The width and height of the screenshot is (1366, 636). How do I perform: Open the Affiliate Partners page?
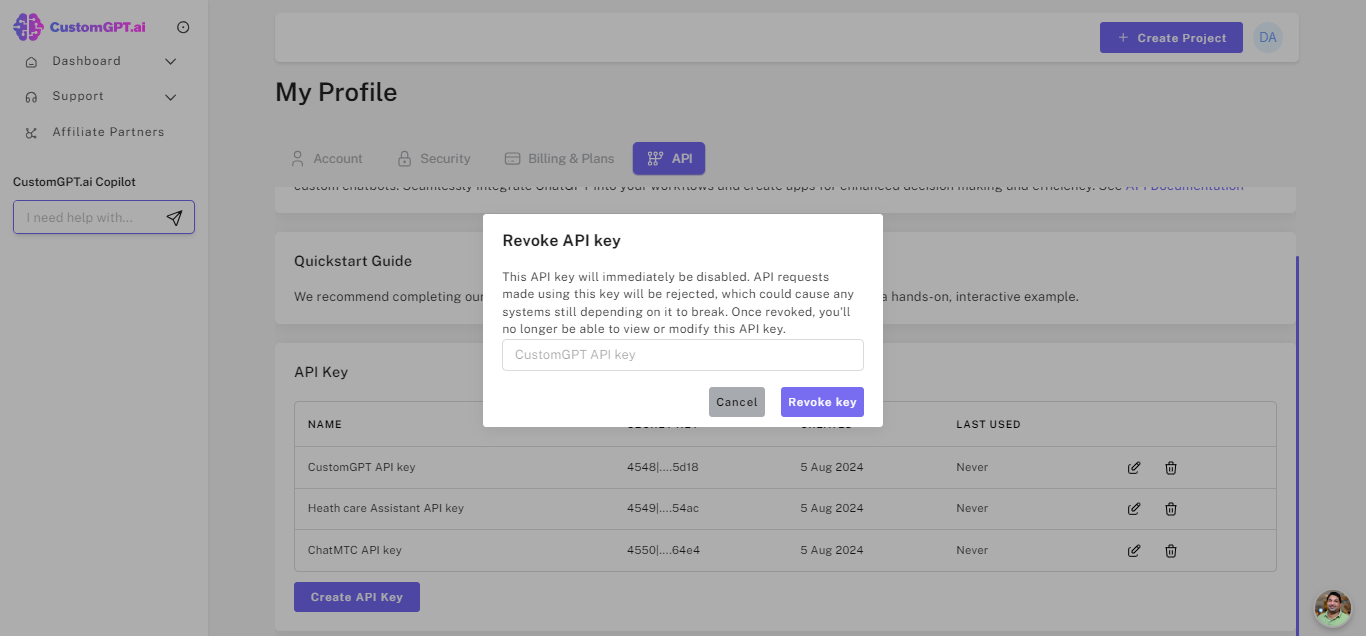pos(108,131)
